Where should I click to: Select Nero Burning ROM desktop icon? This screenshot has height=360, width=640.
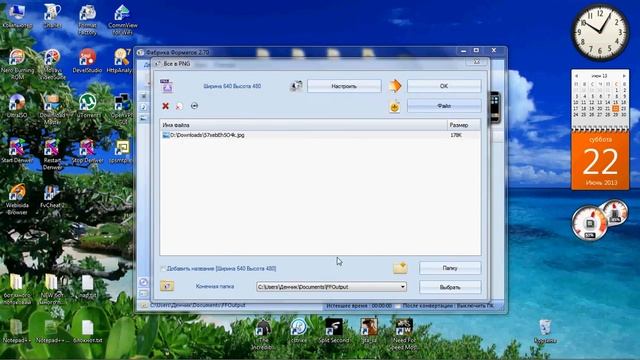tap(17, 64)
